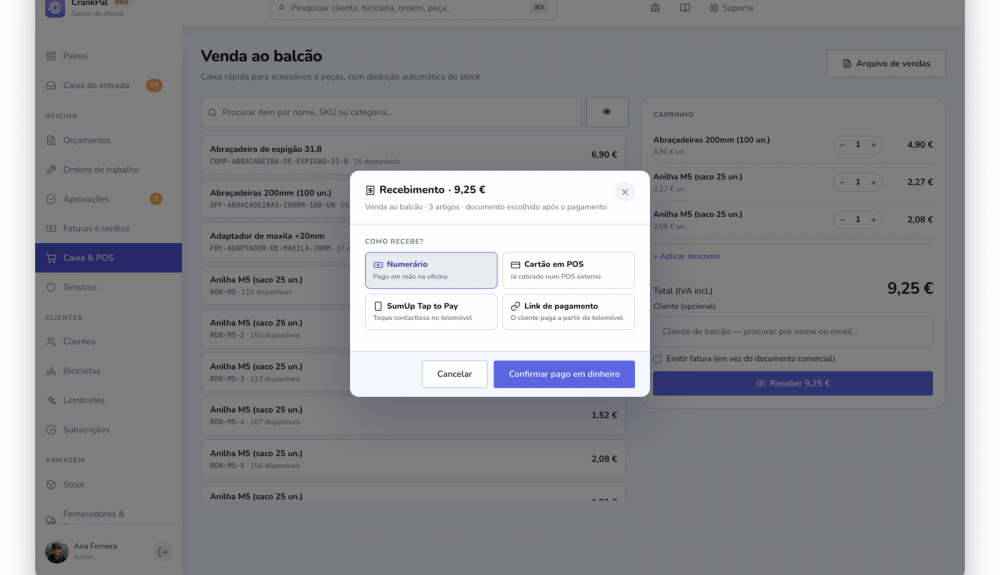Open Lembretes page
The height and width of the screenshot is (575, 1000).
pyautogui.click(x=108, y=400)
